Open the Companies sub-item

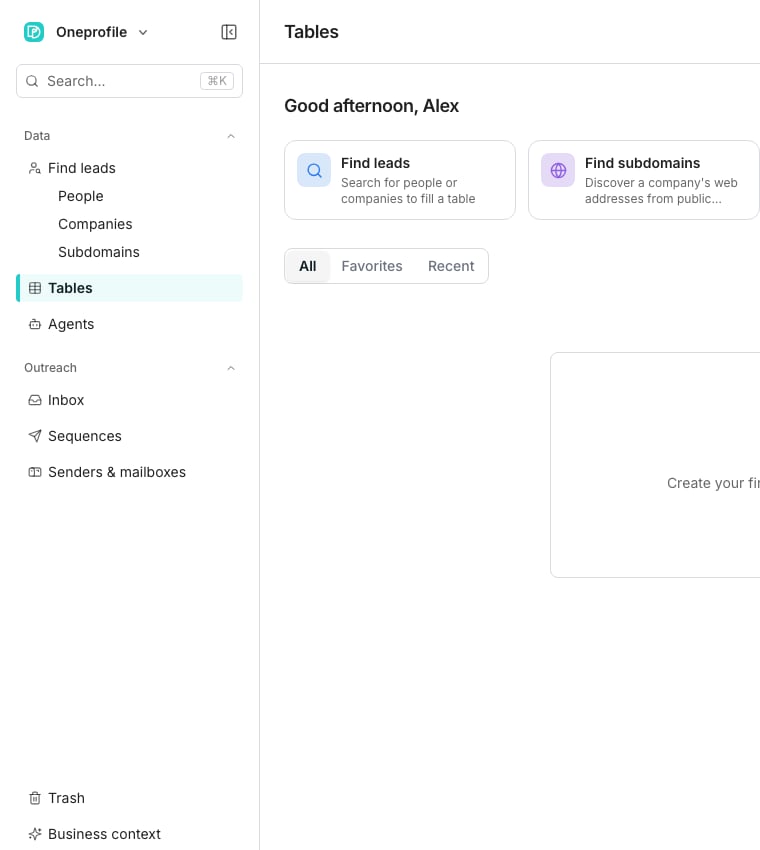pyautogui.click(x=95, y=224)
